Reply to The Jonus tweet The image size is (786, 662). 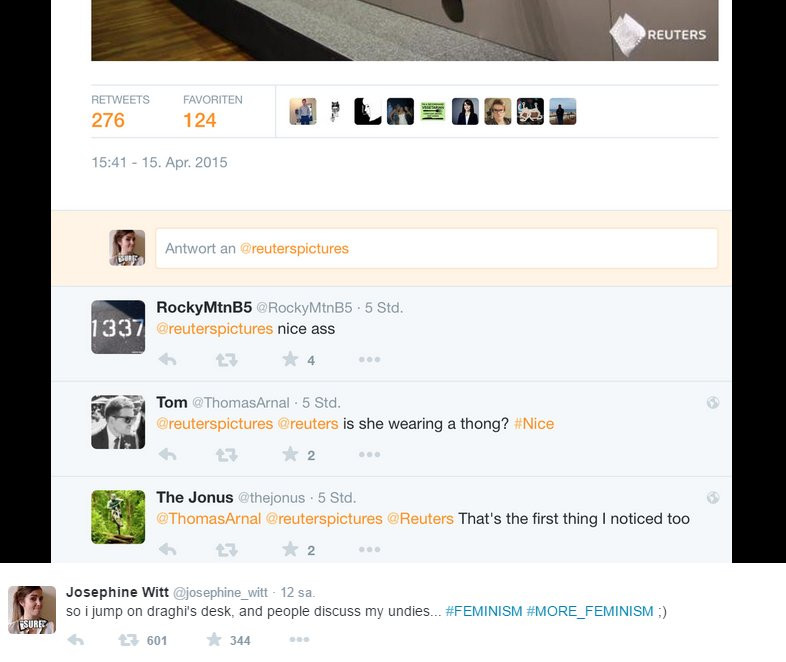click(167, 549)
